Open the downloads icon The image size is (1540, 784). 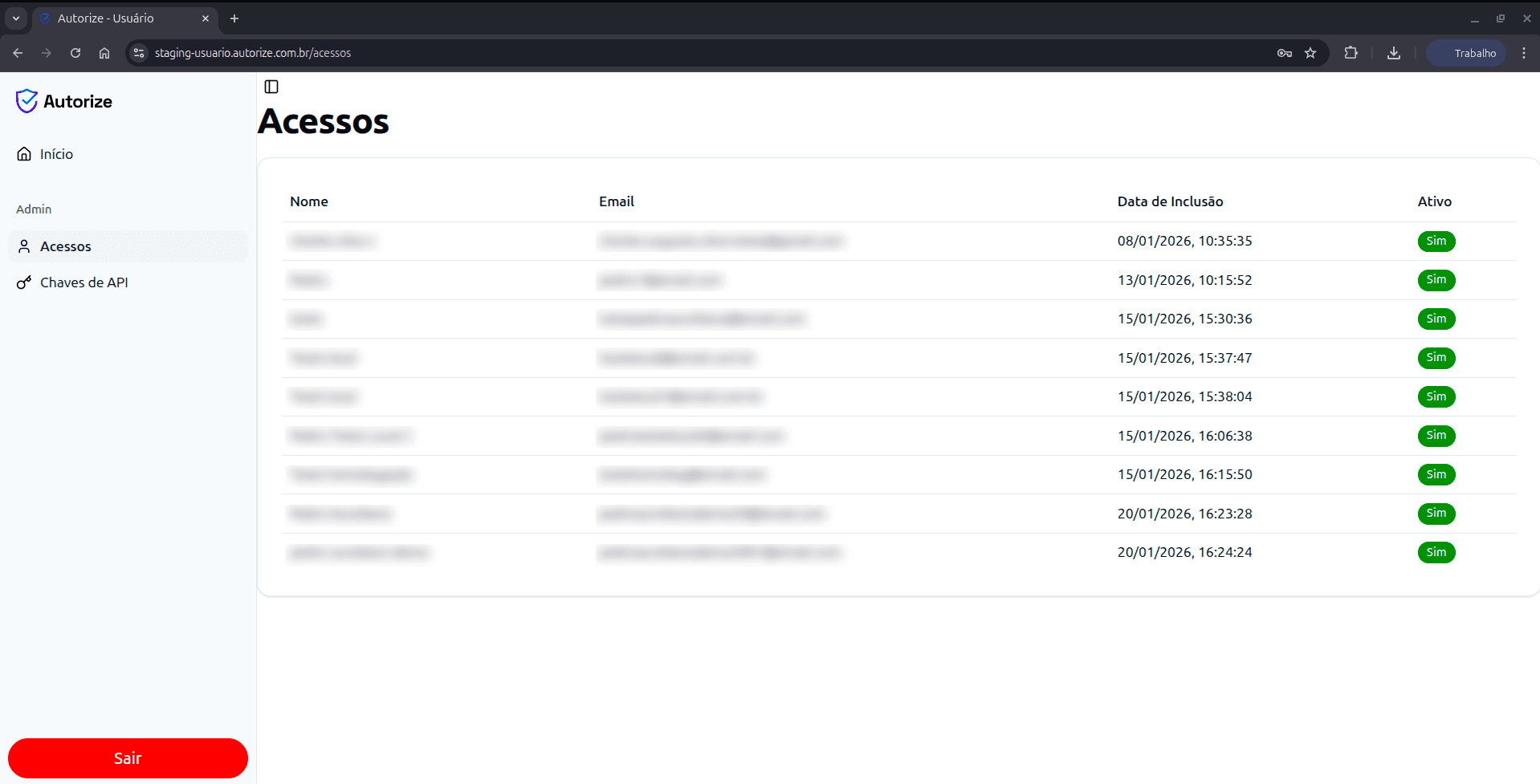click(1394, 53)
